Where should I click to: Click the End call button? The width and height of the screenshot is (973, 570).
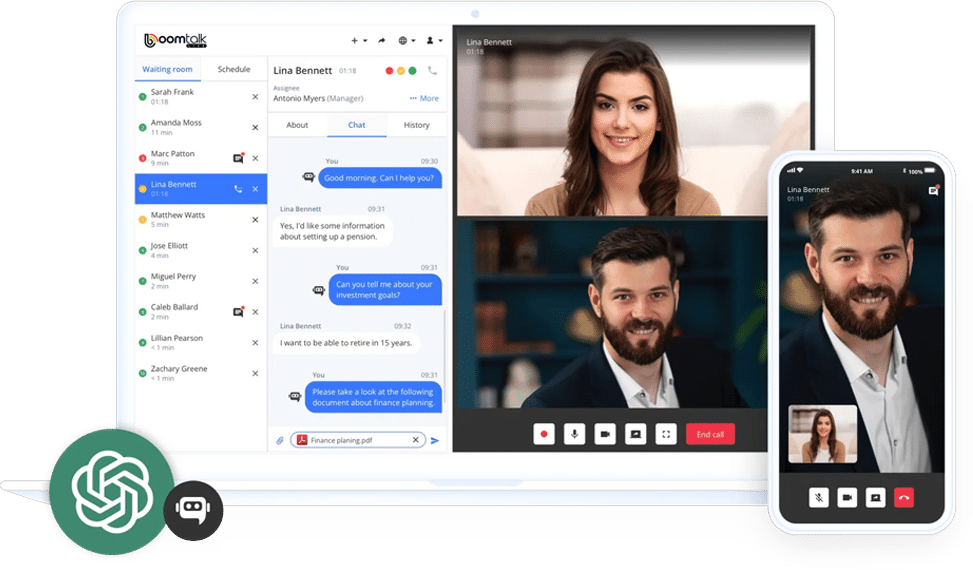coord(710,434)
